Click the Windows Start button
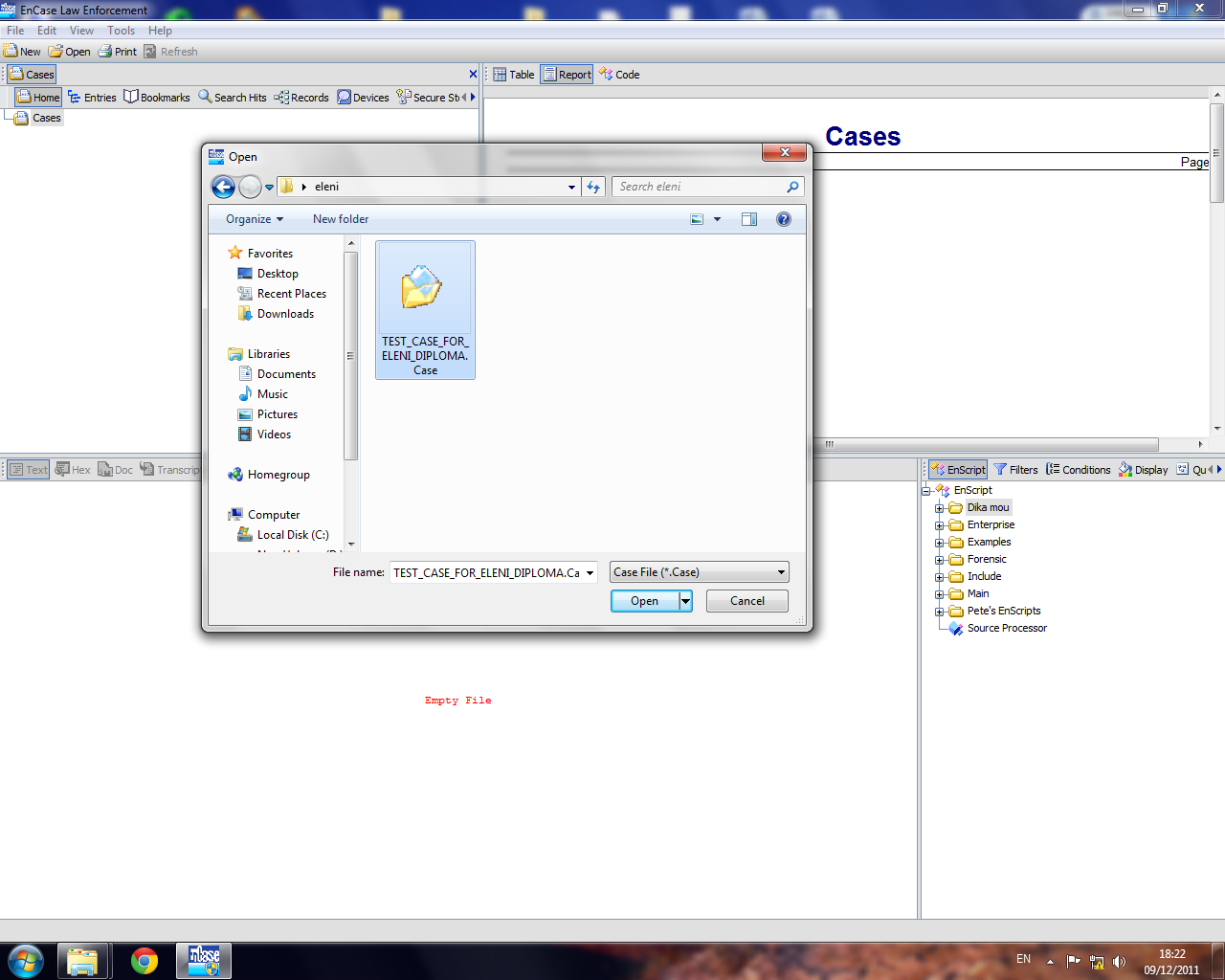 (x=26, y=961)
